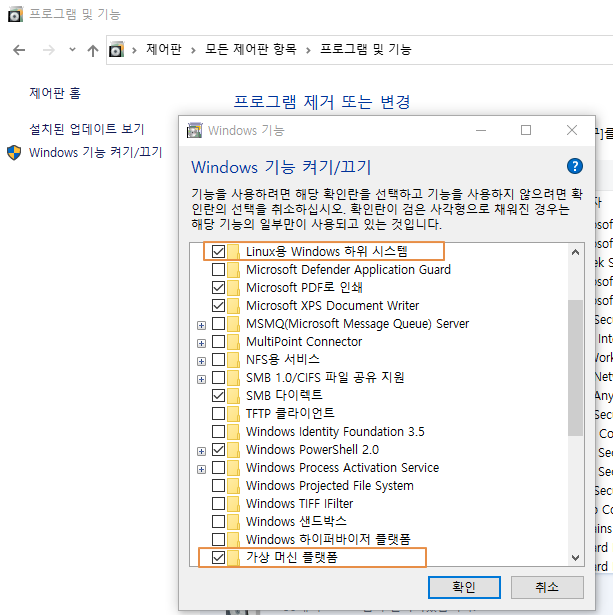Open 제어판 홈 link

55,93
